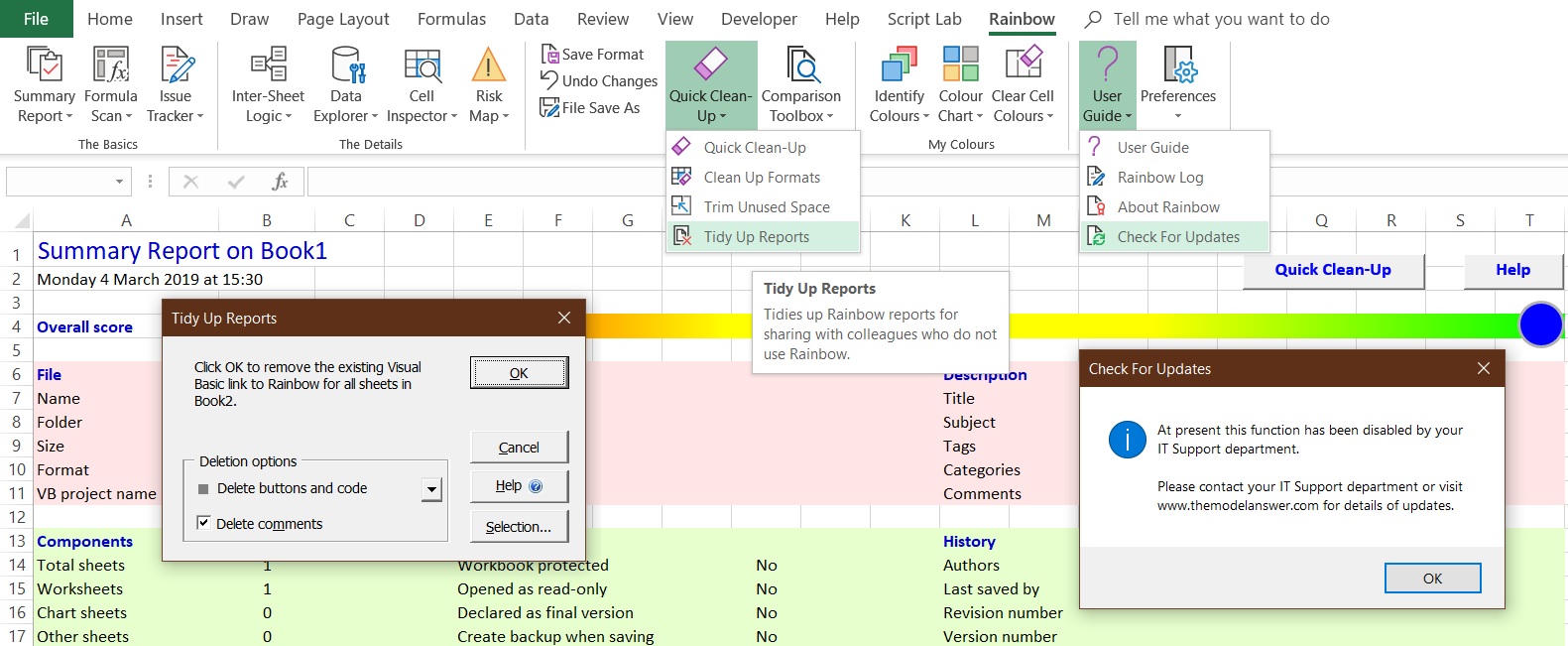Click the rainbow overall score bar
The height and width of the screenshot is (646, 1568).
tap(1051, 326)
